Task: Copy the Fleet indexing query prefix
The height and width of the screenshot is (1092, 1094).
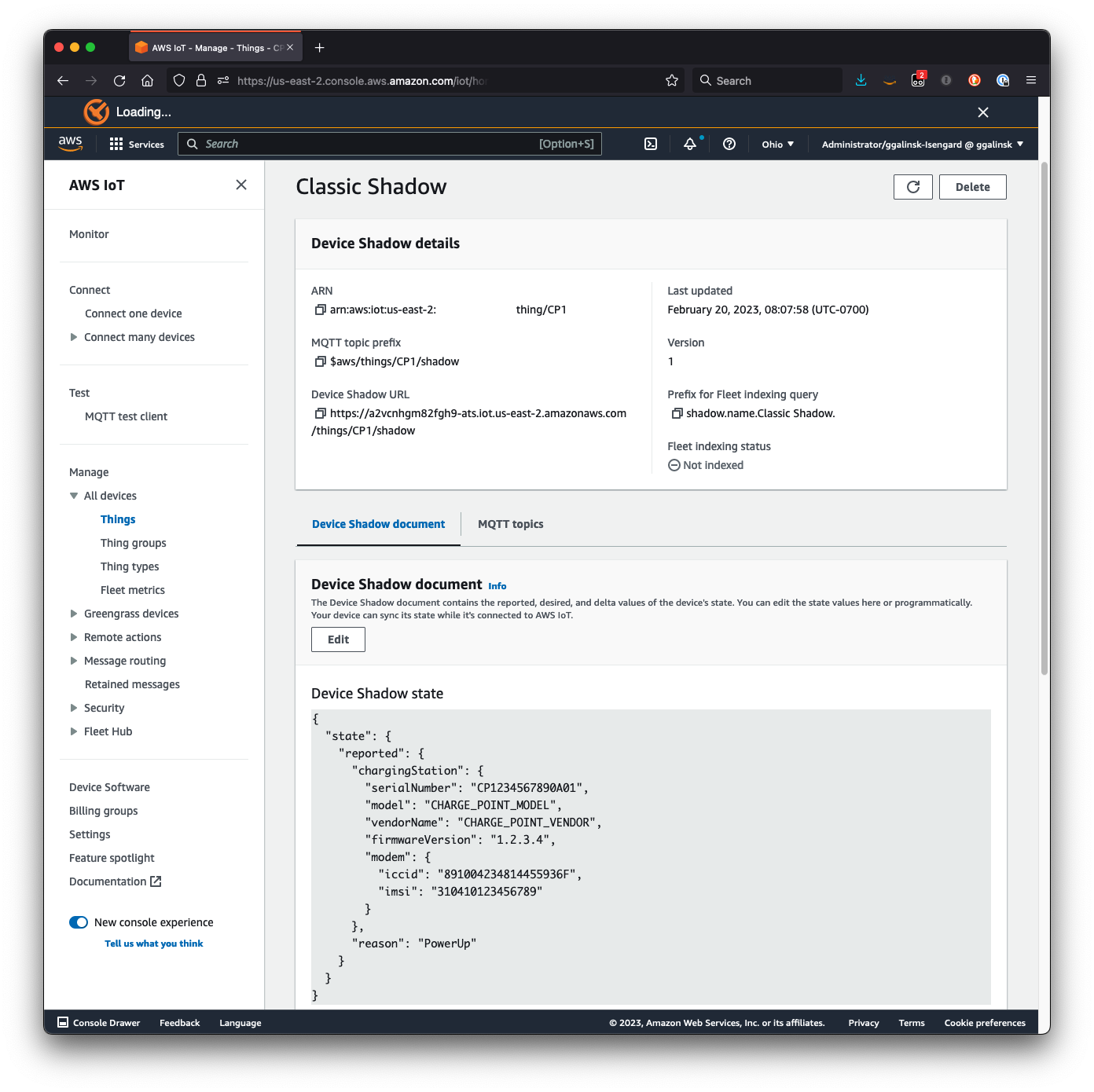Action: [x=677, y=412]
